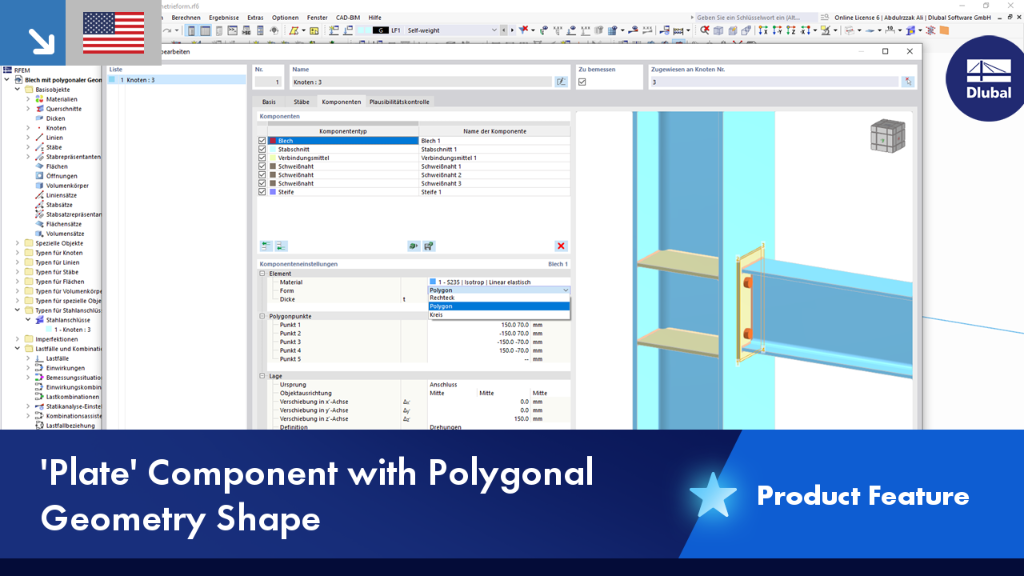Toggle the Zu bemessen checkbox
Image resolution: width=1024 pixels, height=576 pixels.
click(583, 82)
